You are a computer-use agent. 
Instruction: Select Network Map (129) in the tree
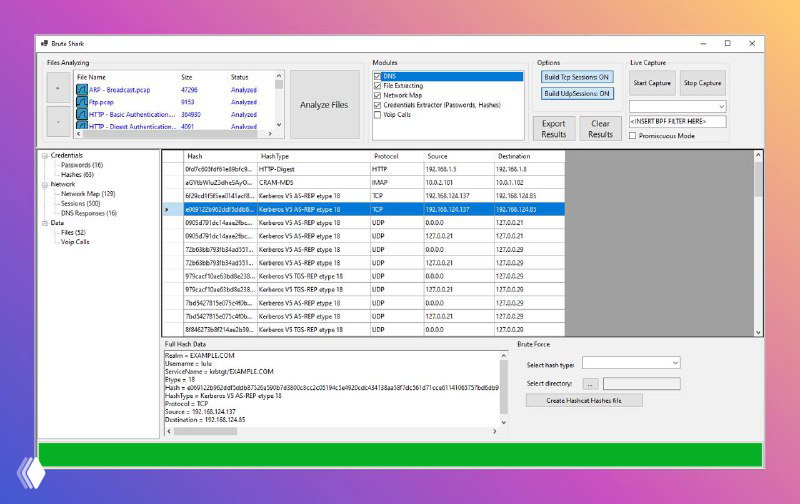(88, 194)
